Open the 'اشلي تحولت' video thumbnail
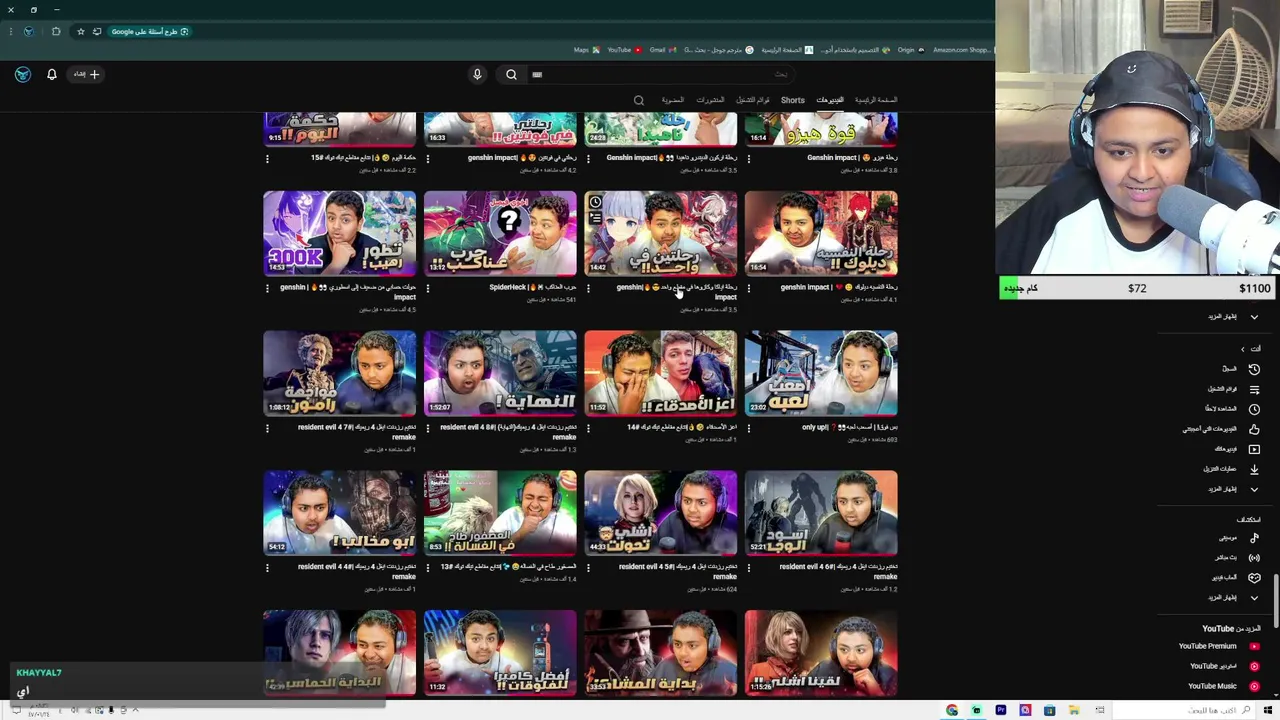The height and width of the screenshot is (720, 1280). [660, 513]
